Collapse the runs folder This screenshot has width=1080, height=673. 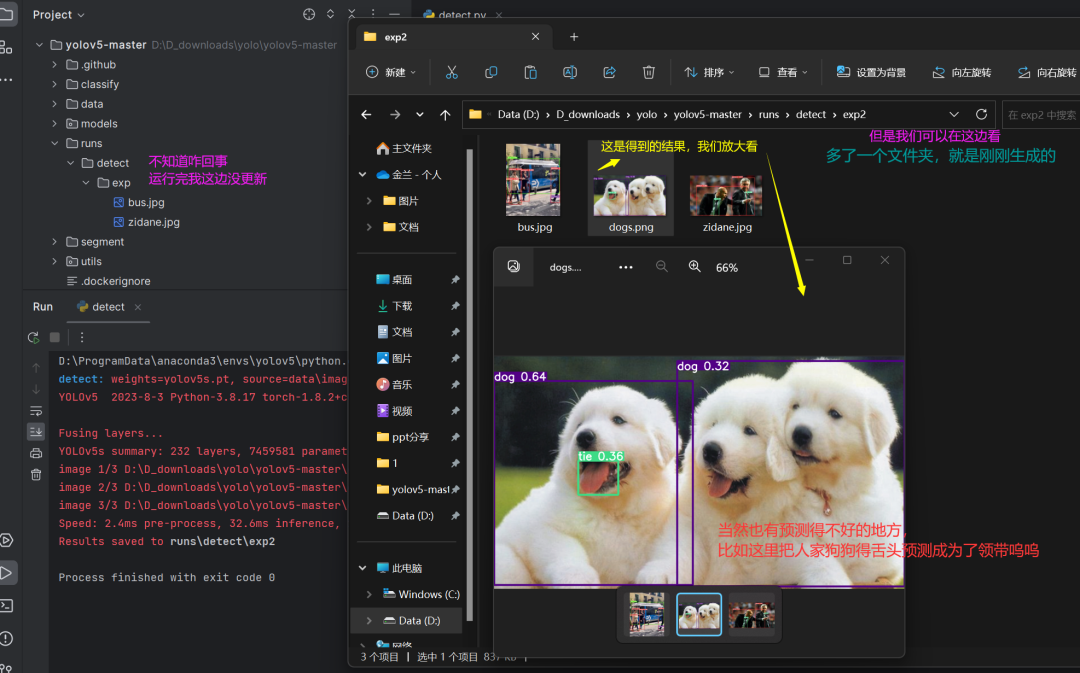point(54,143)
